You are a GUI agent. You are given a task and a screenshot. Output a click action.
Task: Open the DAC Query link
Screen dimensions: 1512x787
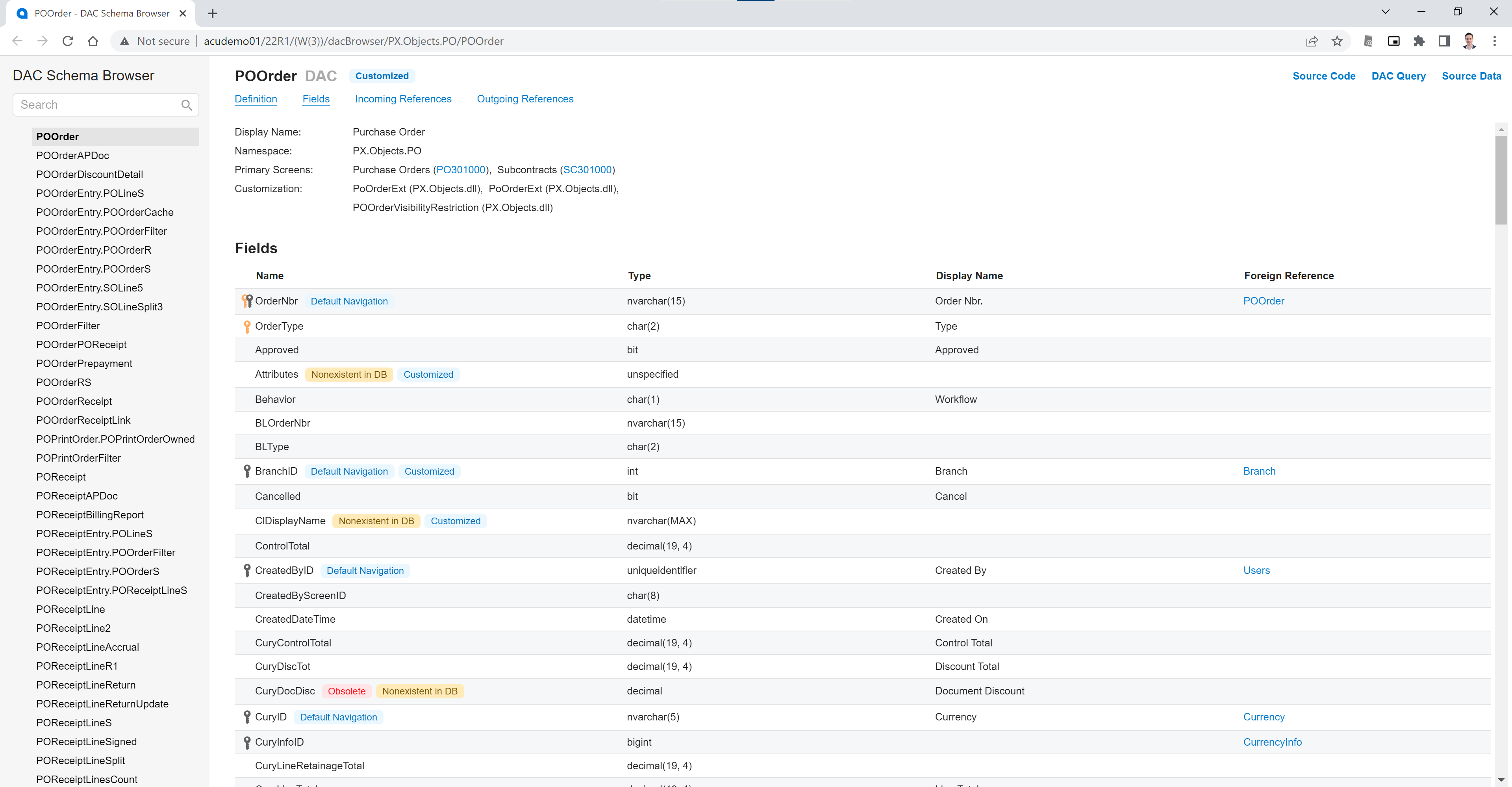[x=1398, y=76]
